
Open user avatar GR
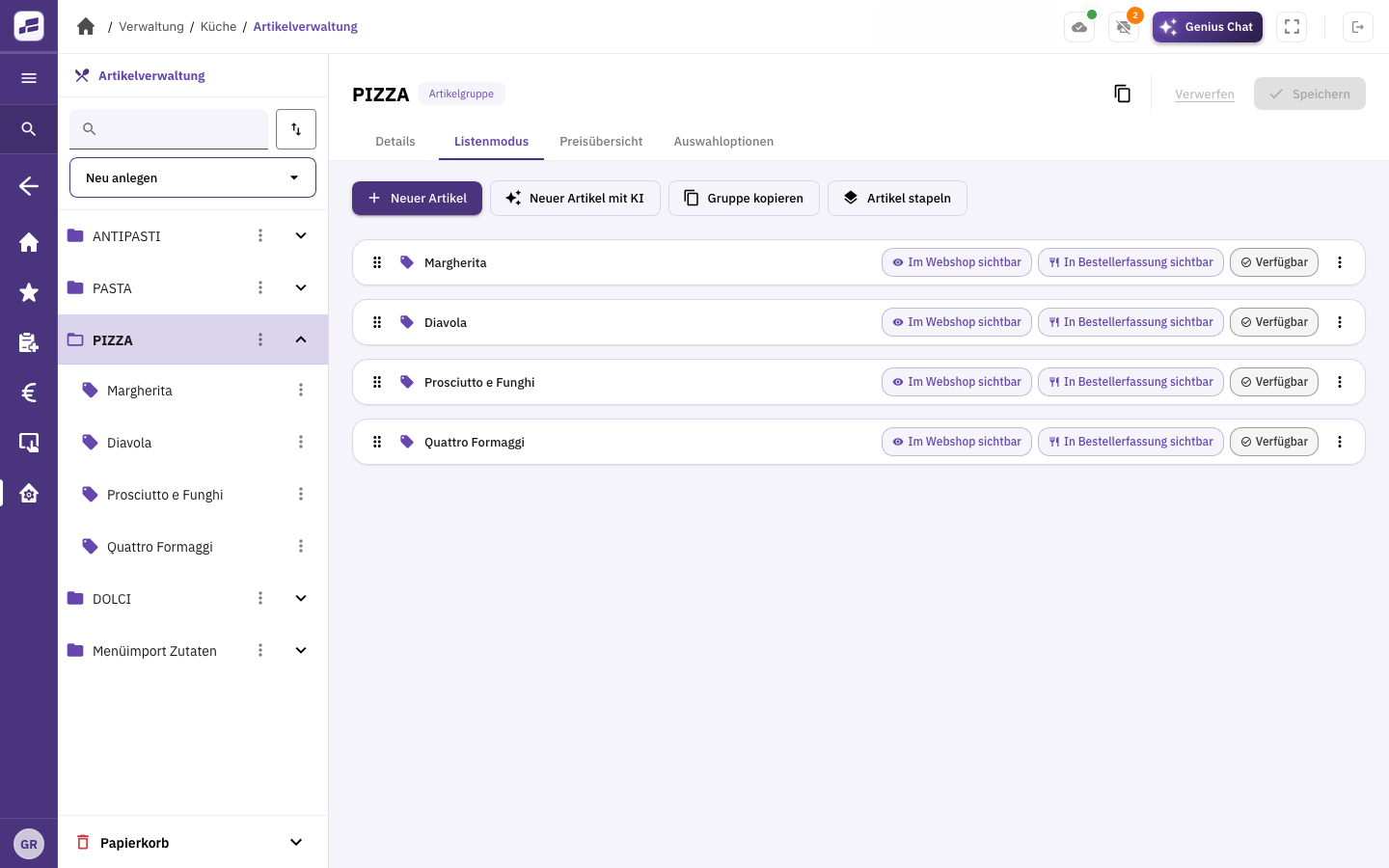(29, 844)
